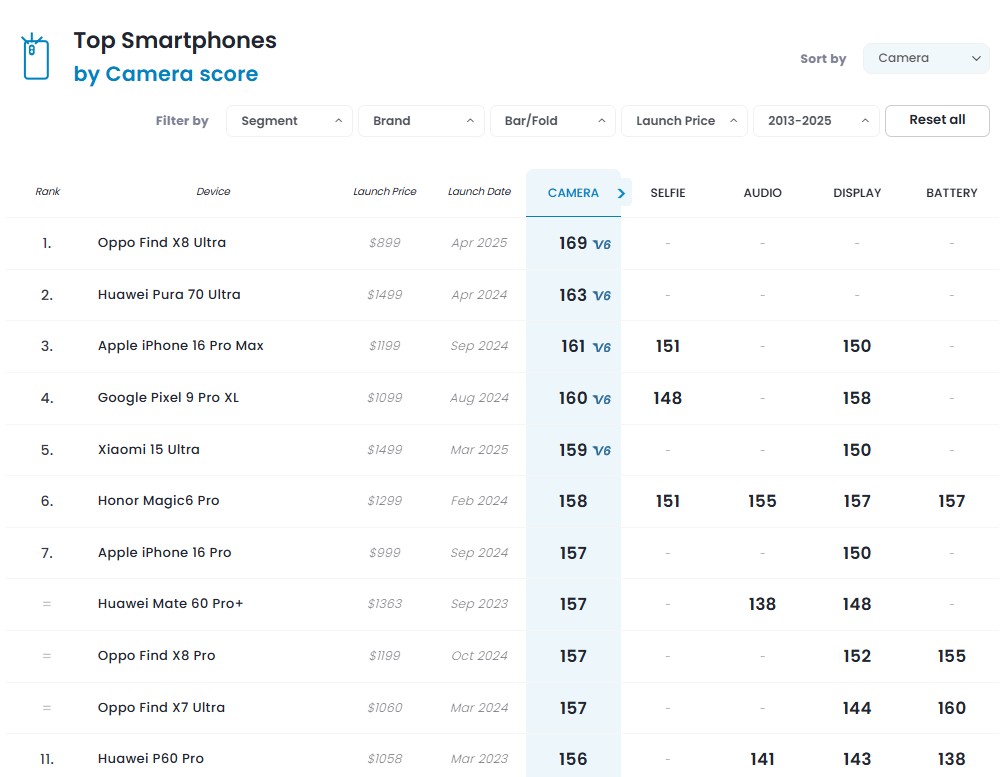This screenshot has height=777, width=1005.
Task: Click the V6 badge for Google Pixel 9 Pro XL
Action: click(602, 399)
